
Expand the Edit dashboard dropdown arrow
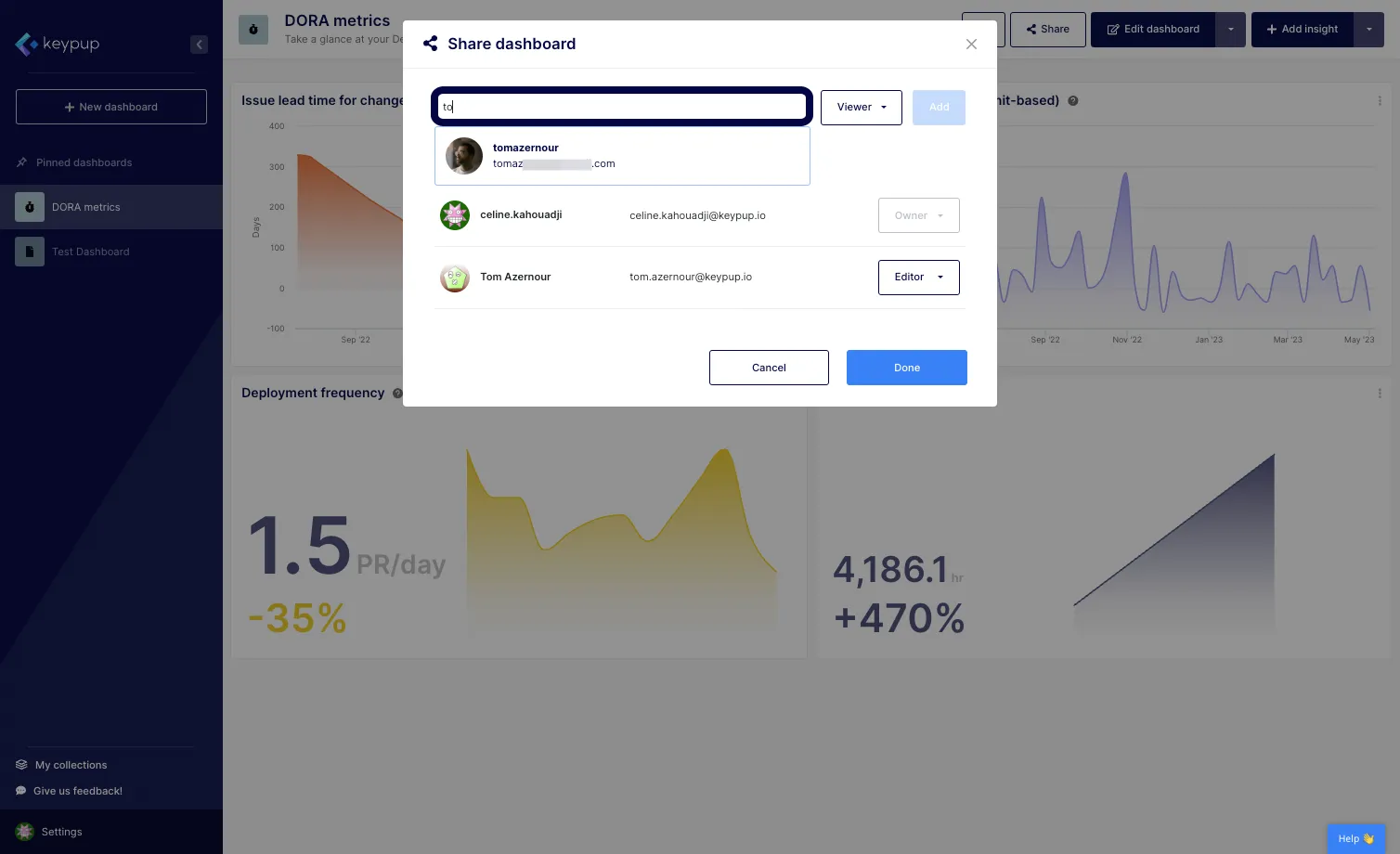[x=1230, y=29]
